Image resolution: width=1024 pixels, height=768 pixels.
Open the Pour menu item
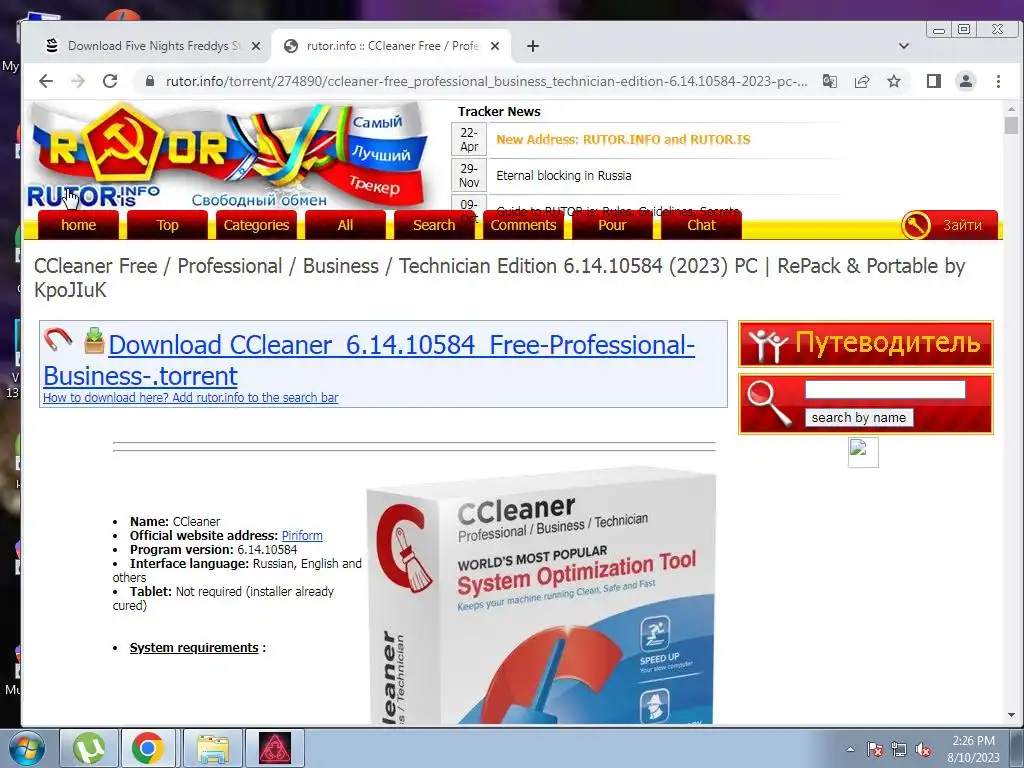coord(612,225)
